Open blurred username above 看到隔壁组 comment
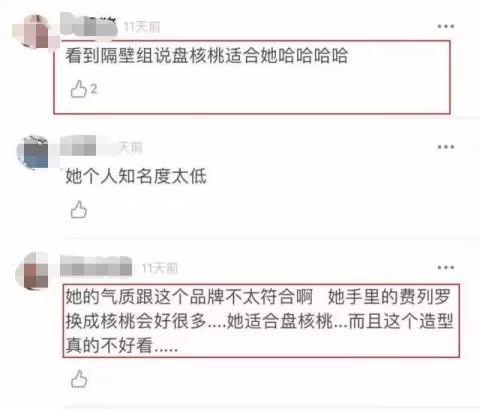Image resolution: width=480 pixels, height=409 pixels. [x=89, y=25]
